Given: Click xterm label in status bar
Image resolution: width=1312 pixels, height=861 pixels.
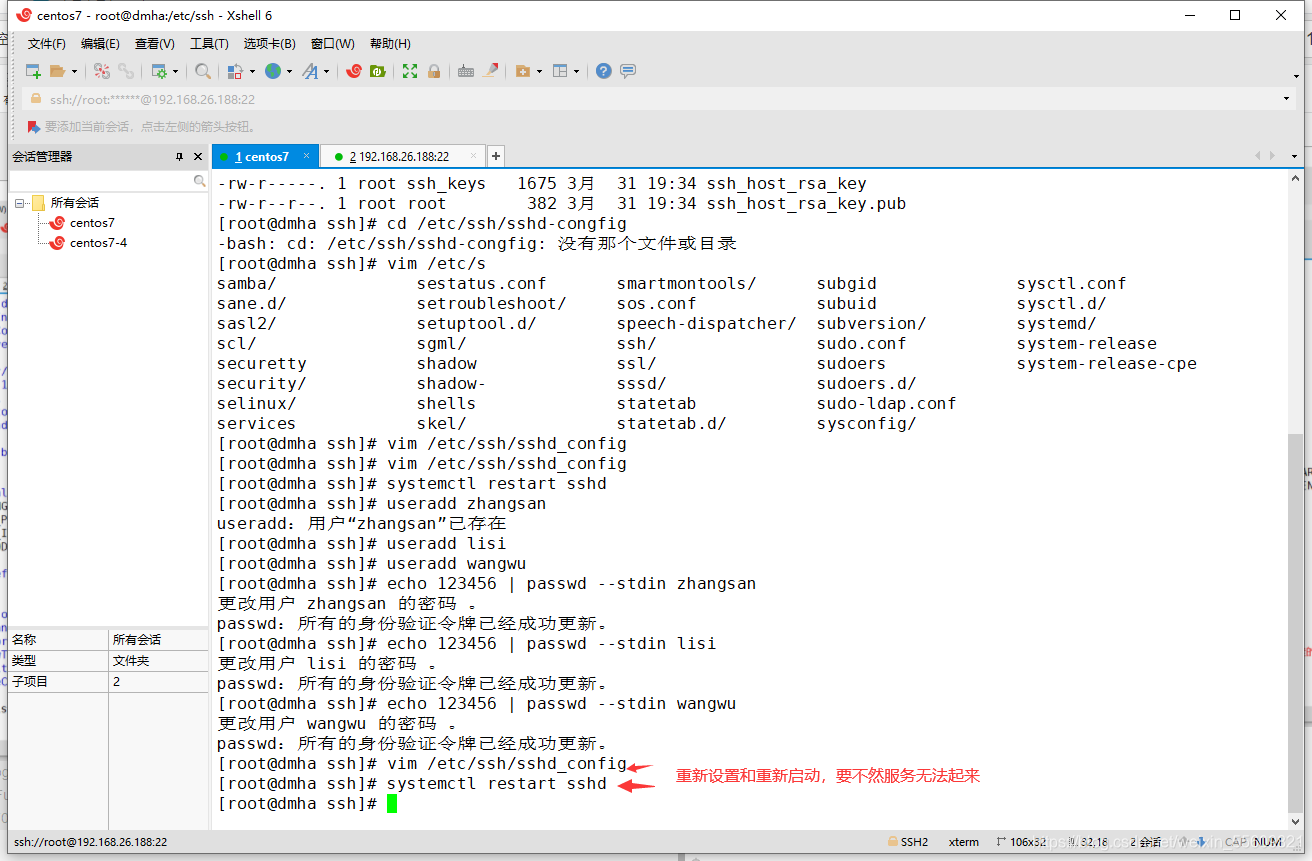Looking at the screenshot, I should click(x=964, y=842).
